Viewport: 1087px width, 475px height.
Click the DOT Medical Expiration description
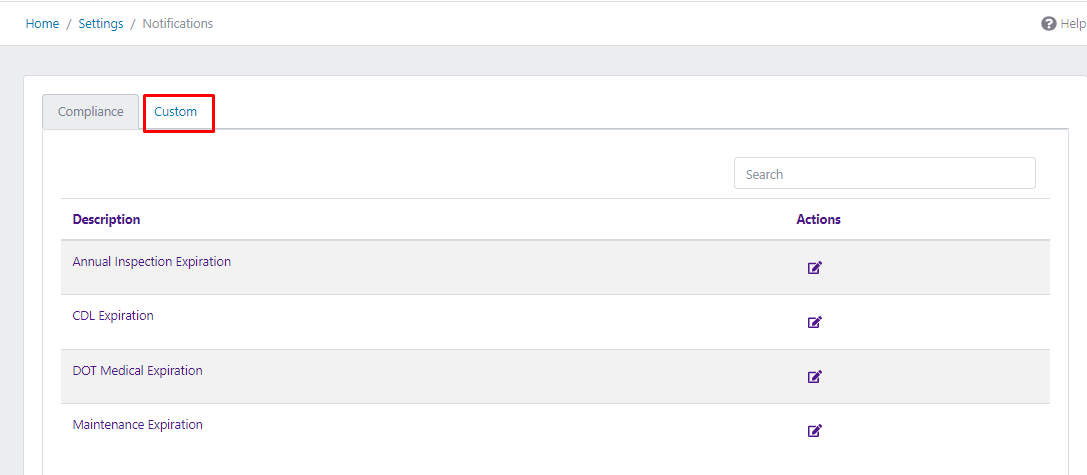click(x=137, y=371)
